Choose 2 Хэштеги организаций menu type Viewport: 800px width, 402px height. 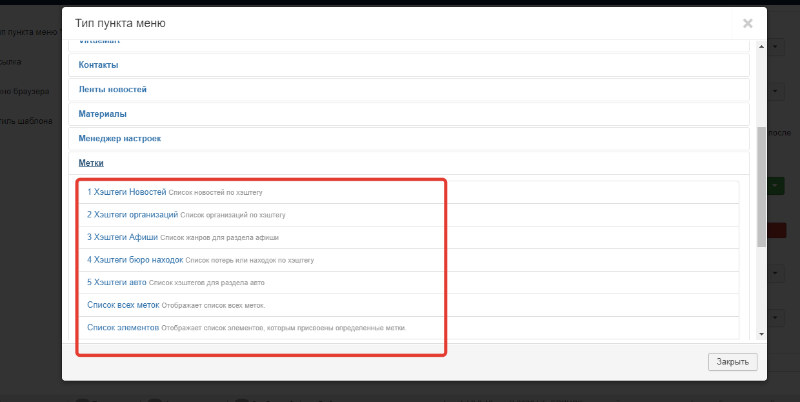click(132, 214)
